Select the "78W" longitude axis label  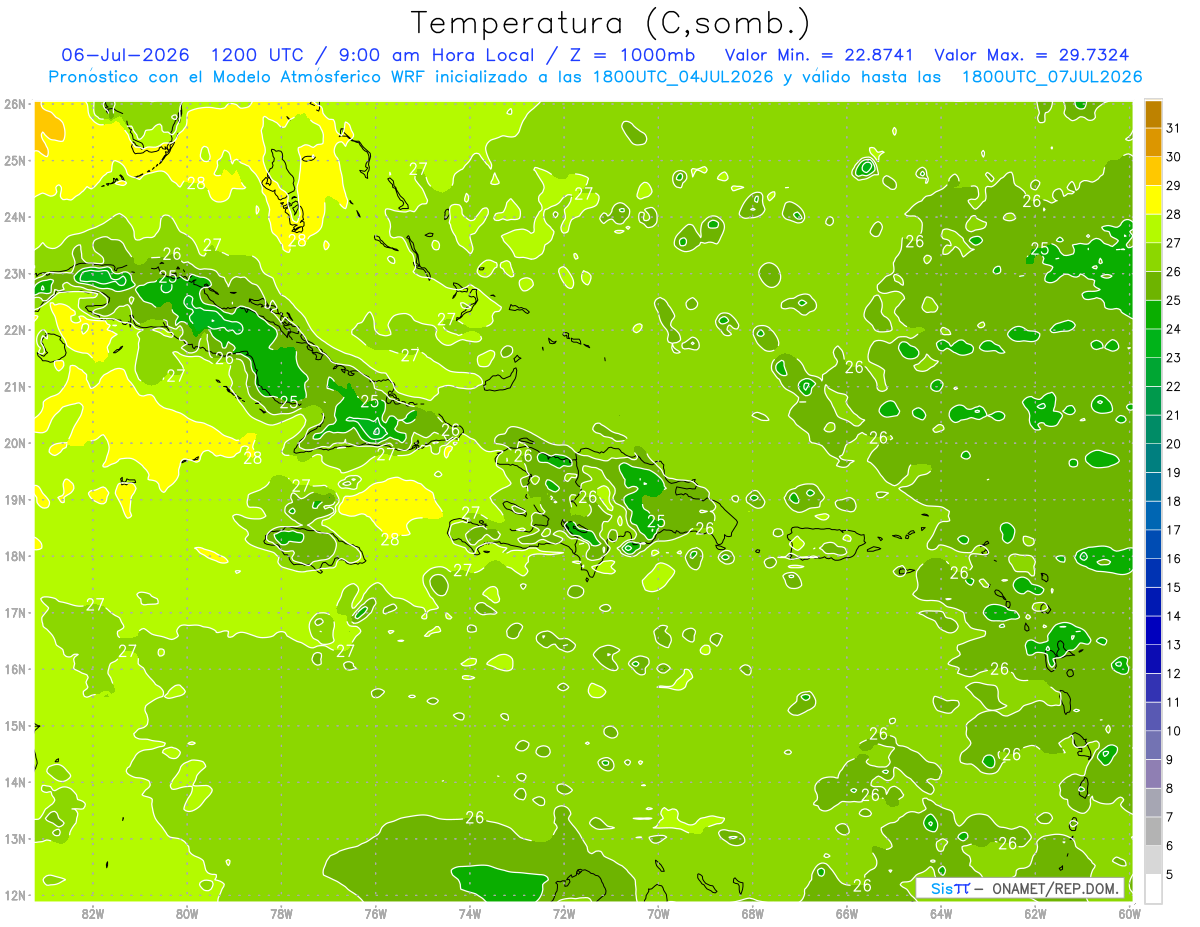(281, 913)
